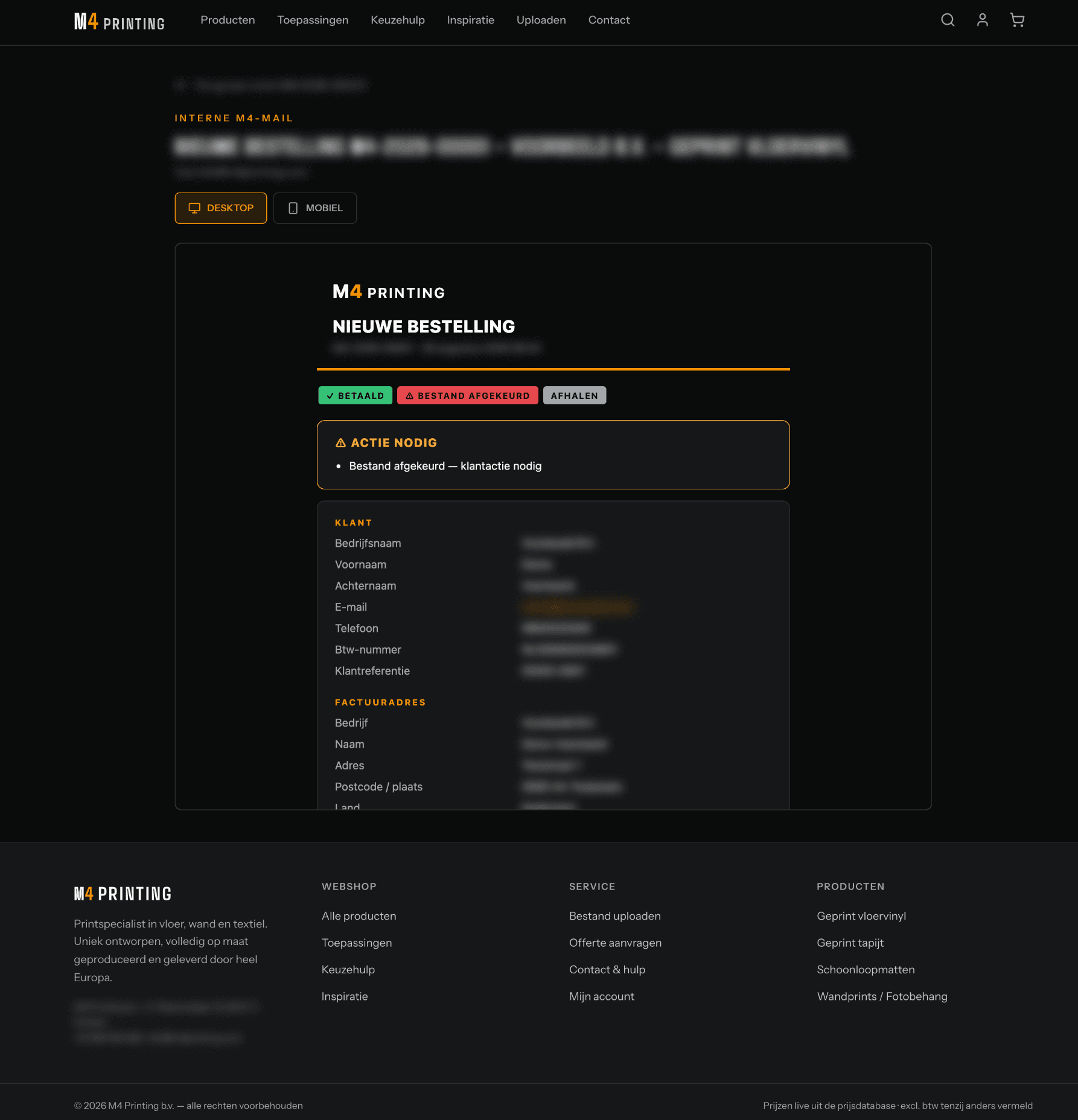Click the Postcode / plaats label
The width and height of the screenshot is (1078, 1120).
(379, 787)
